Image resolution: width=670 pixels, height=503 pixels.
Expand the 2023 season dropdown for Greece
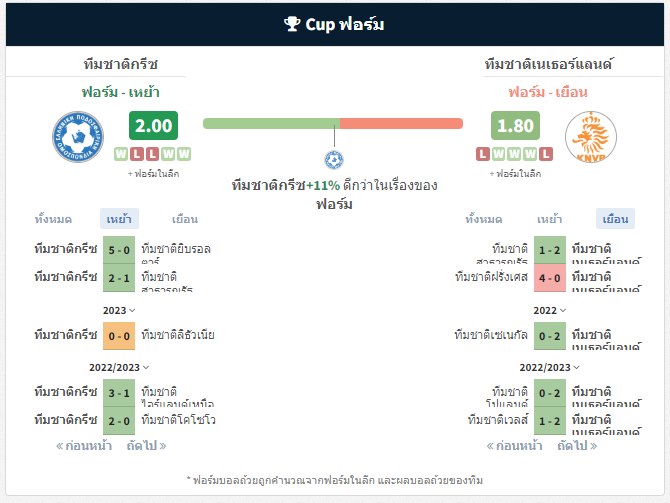point(119,310)
